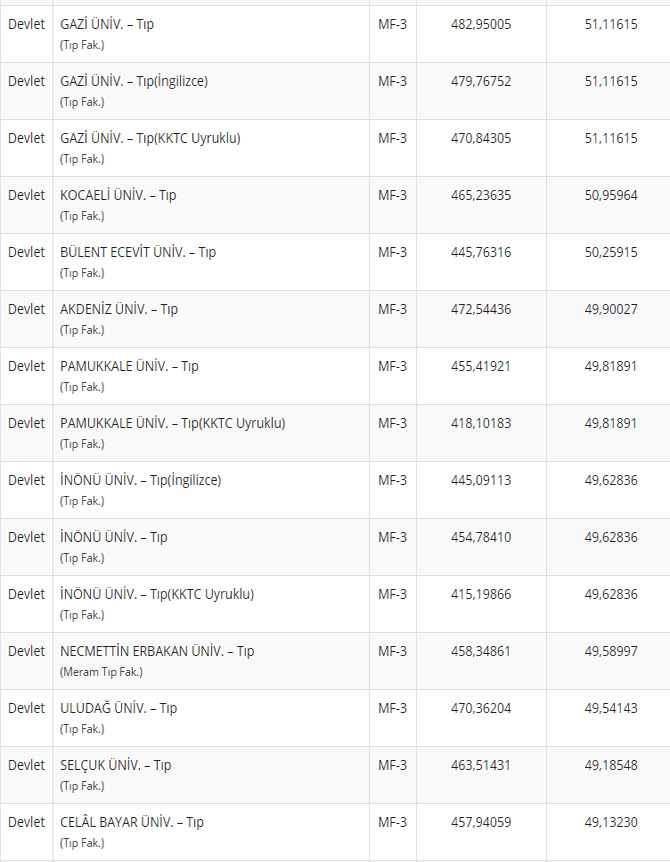670x862 pixels.
Task: Select the 49,13230 value in Celâl Bayar row
Action: coord(611,822)
